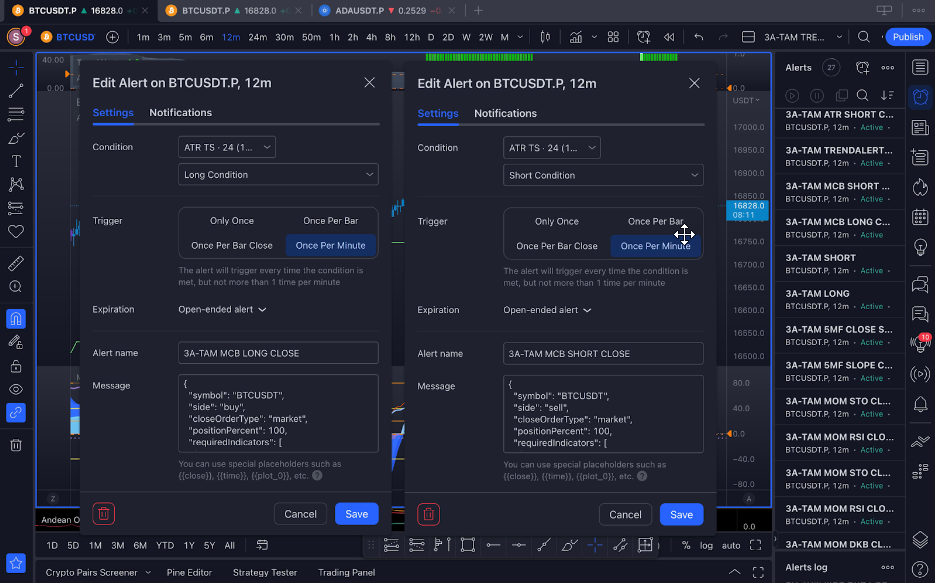The width and height of the screenshot is (935, 583).
Task: Save the 3A-TAM MCB SHORT CLOSE alert
Action: [x=682, y=514]
